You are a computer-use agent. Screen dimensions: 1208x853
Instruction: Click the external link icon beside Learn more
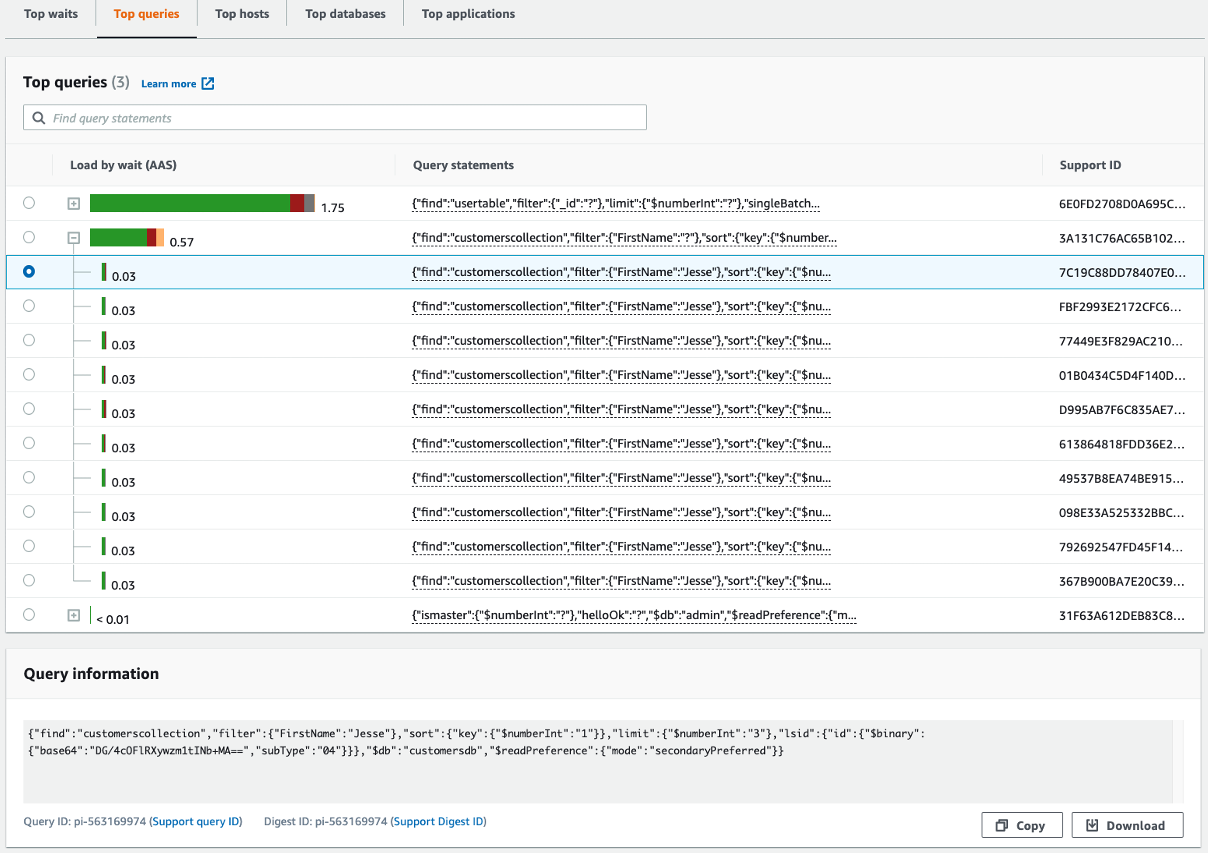tap(208, 83)
